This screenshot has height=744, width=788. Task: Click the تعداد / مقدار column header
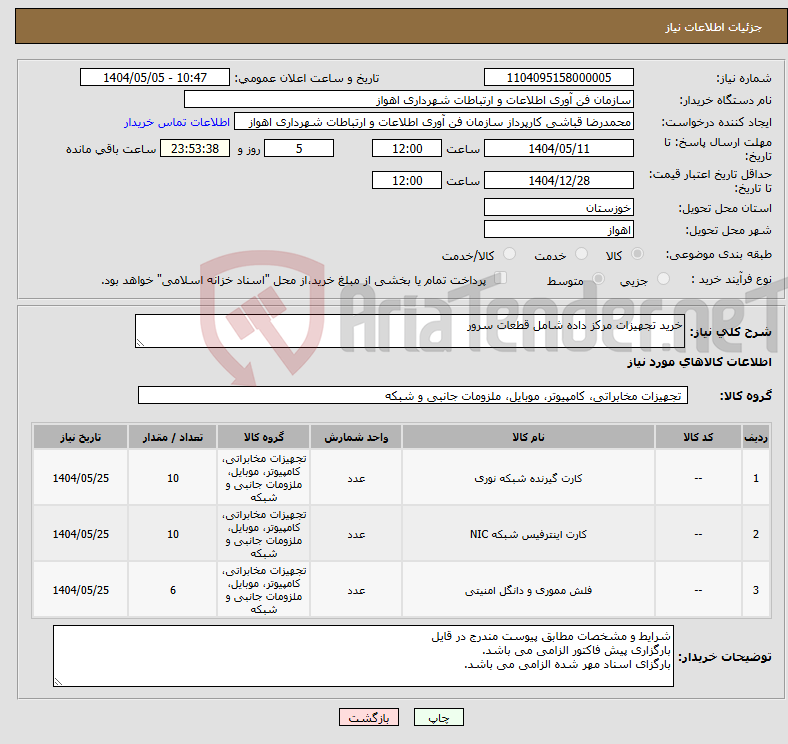coord(173,437)
